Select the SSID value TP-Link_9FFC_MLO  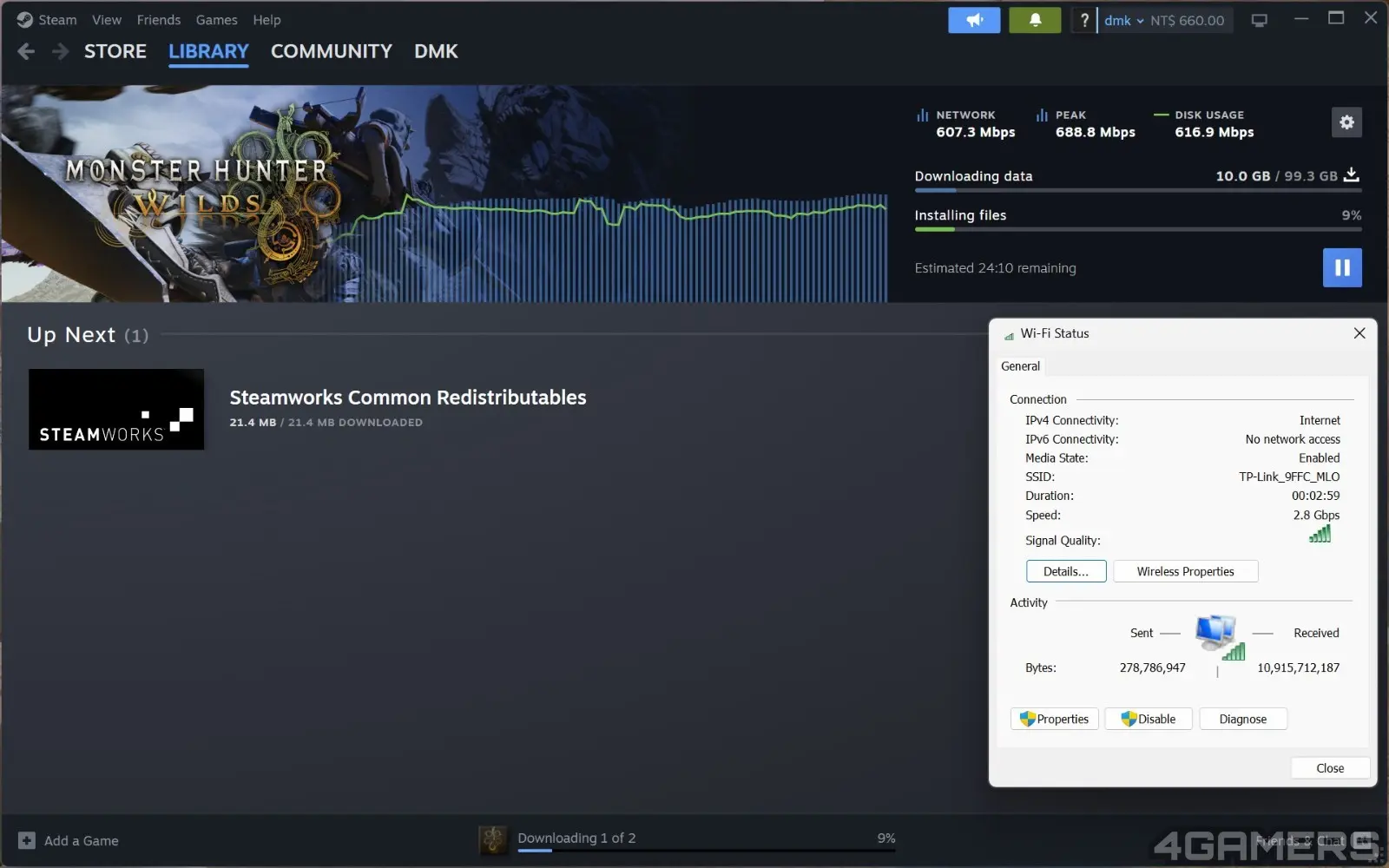pyautogui.click(x=1289, y=477)
